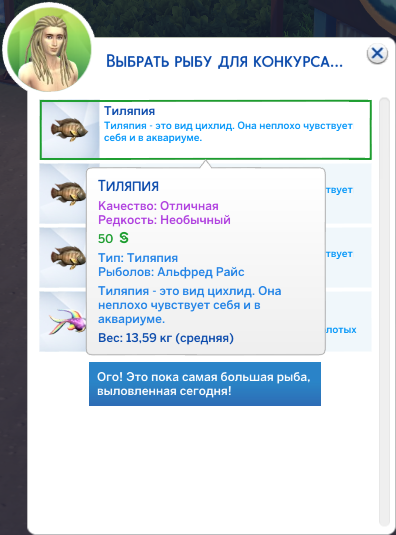The height and width of the screenshot is (535, 396).
Task: Choose the second tilapia fish thumbnail
Action: tap(67, 194)
